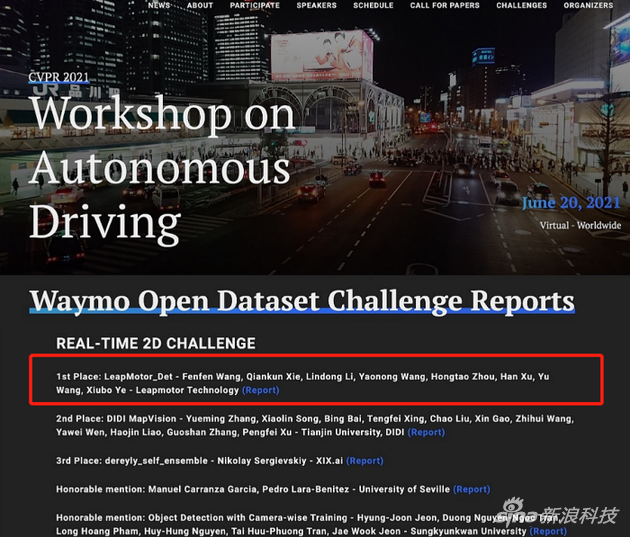Select the SCHEDULE menu item

(x=373, y=5)
